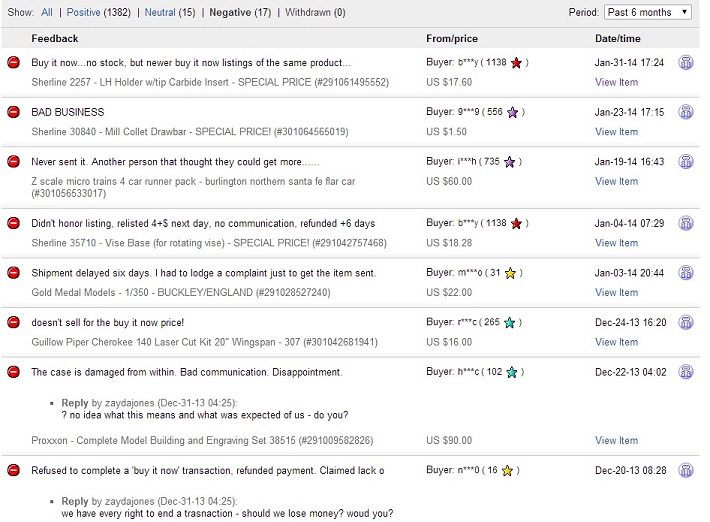Click teal star beside buyer r***c
Screen dimensions: 710x522
tap(510, 322)
